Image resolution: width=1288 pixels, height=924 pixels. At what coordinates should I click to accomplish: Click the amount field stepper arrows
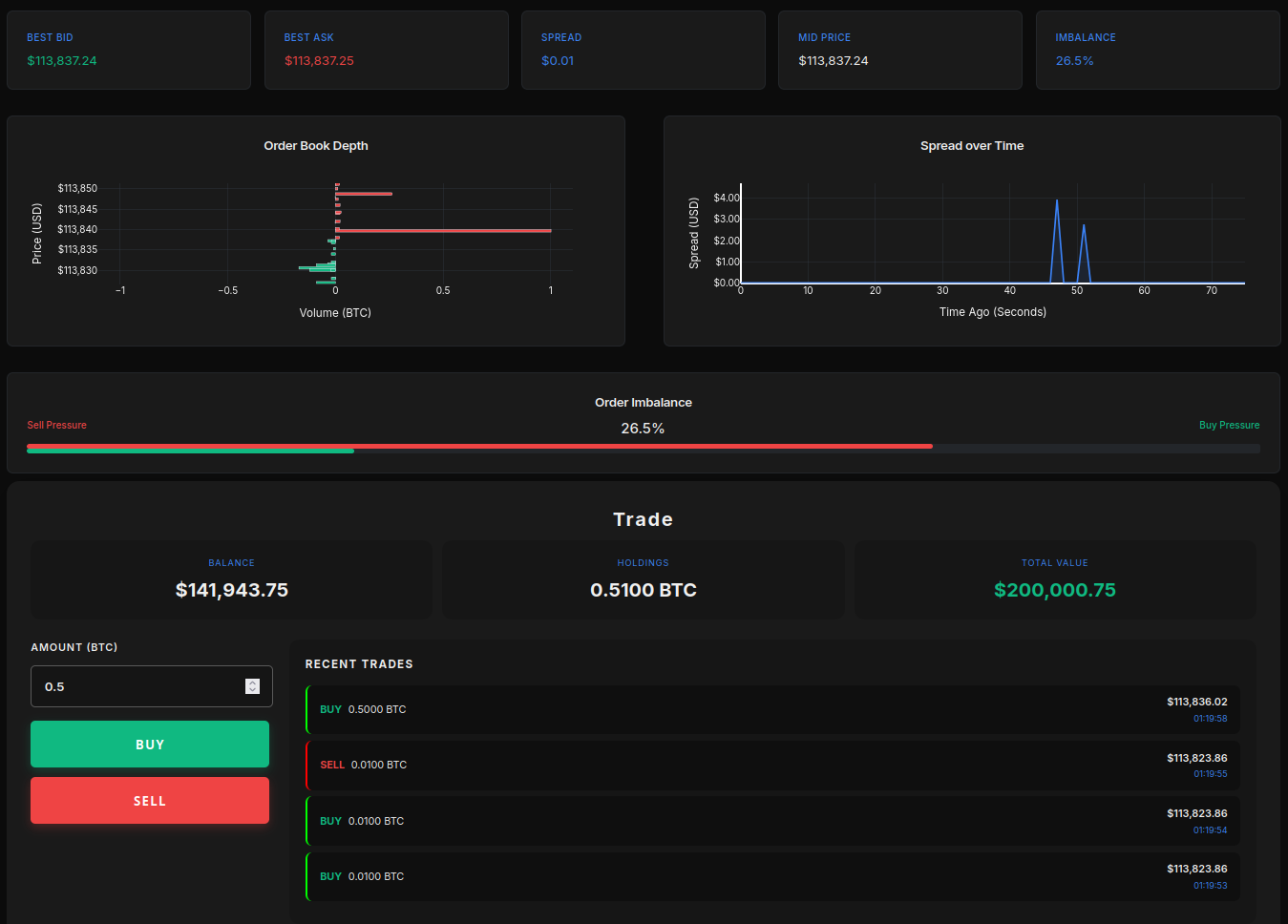(x=252, y=686)
